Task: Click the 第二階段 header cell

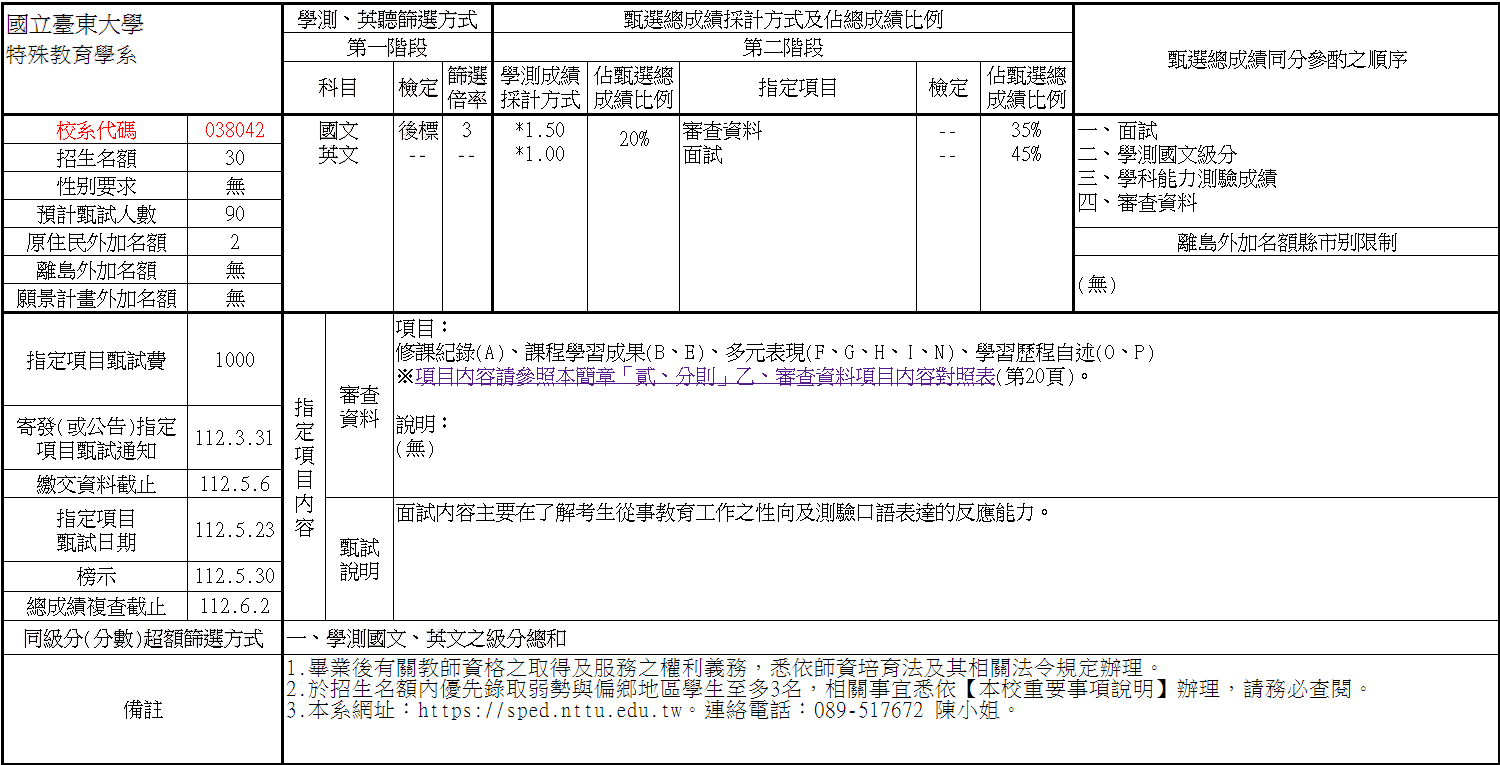Action: click(783, 47)
